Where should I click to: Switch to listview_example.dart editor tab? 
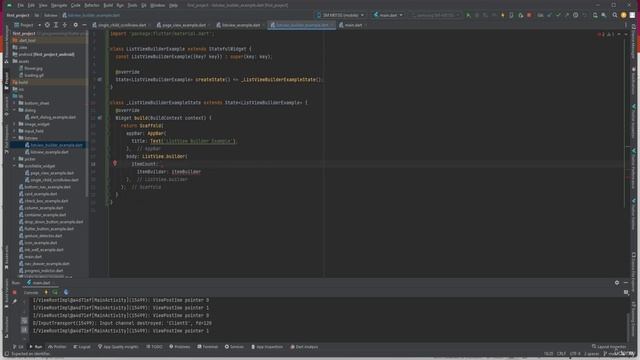point(240,25)
